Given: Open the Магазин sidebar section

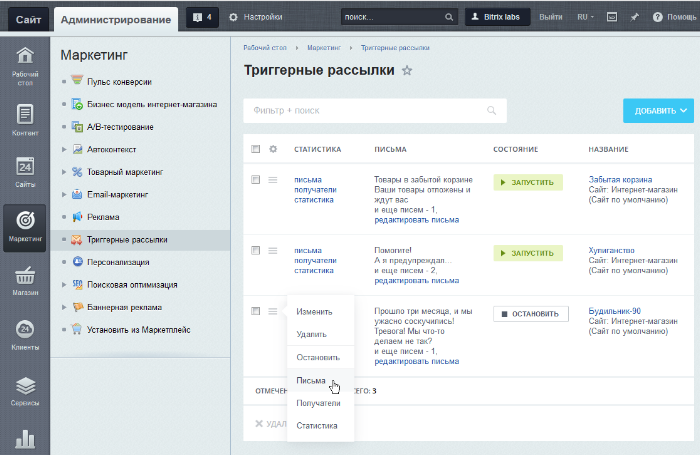Looking at the screenshot, I should coord(25,281).
